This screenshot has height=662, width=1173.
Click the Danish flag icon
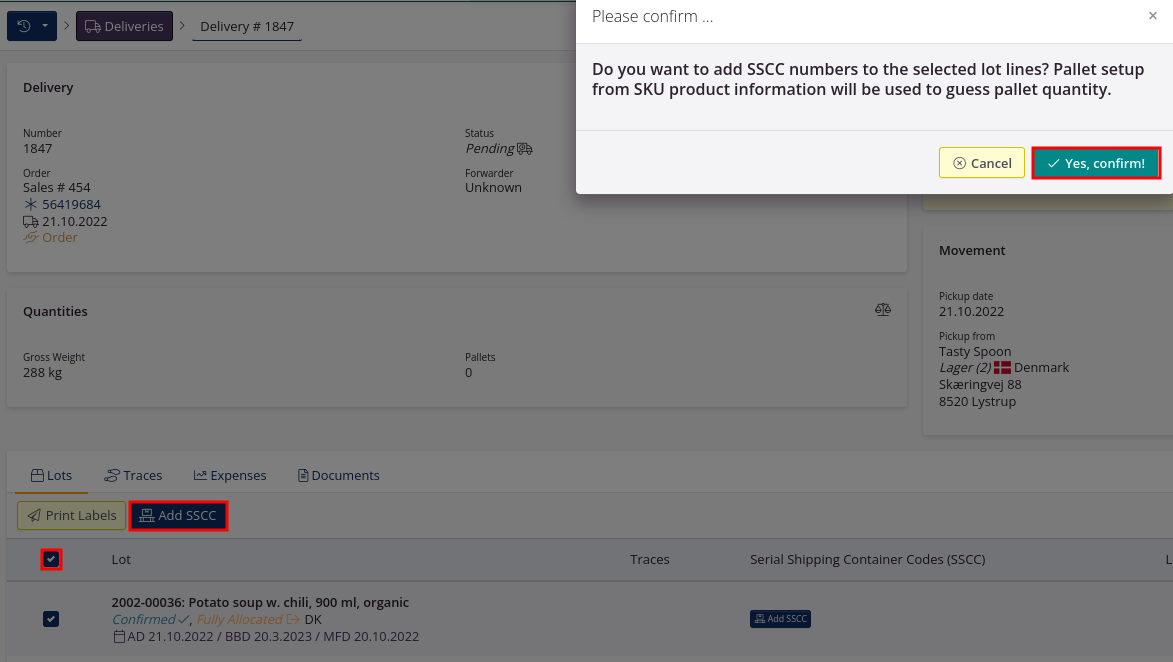tap(1002, 368)
